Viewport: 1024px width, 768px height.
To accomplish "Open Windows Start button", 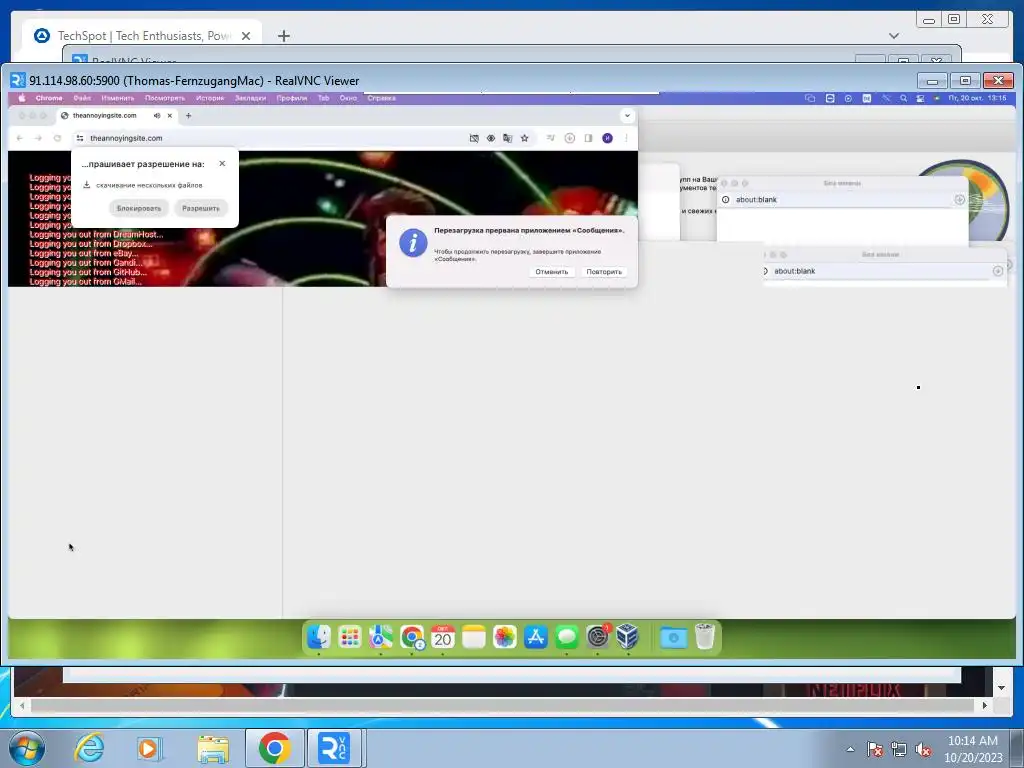I will 27,748.
